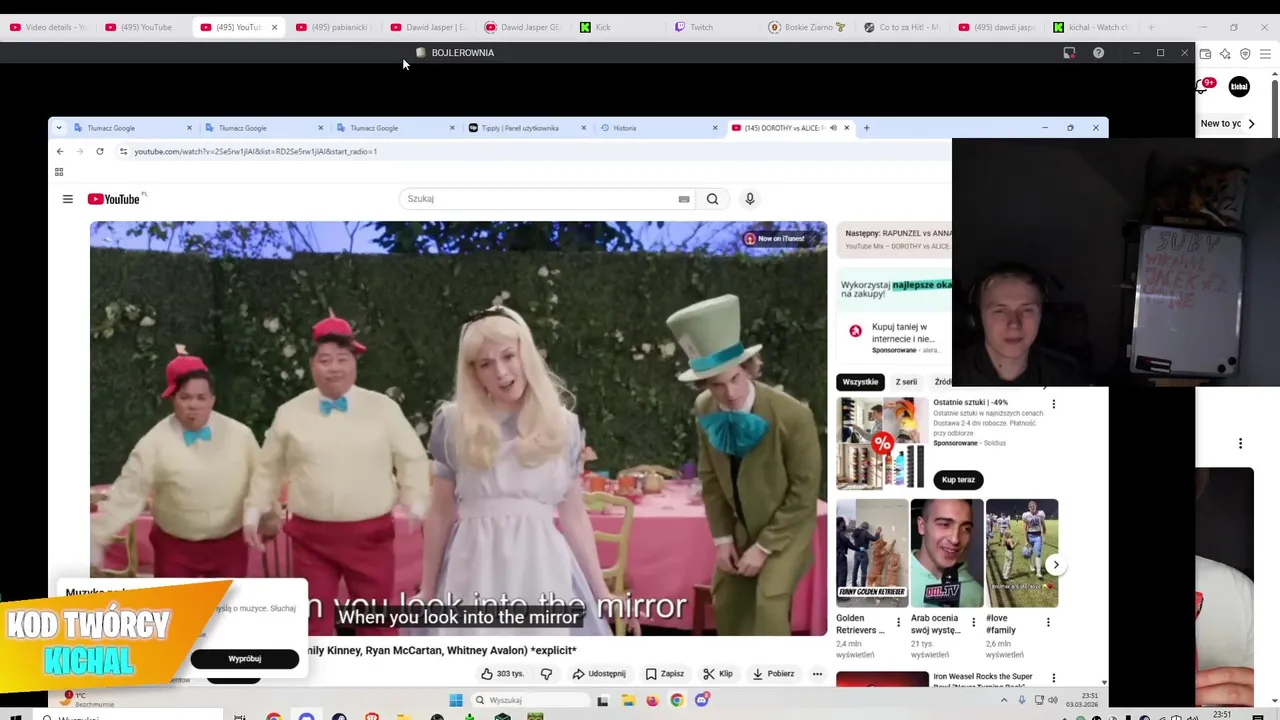Switch to Video details outer browser tab
Image resolution: width=1280 pixels, height=720 pixels.
pyautogui.click(x=48, y=27)
